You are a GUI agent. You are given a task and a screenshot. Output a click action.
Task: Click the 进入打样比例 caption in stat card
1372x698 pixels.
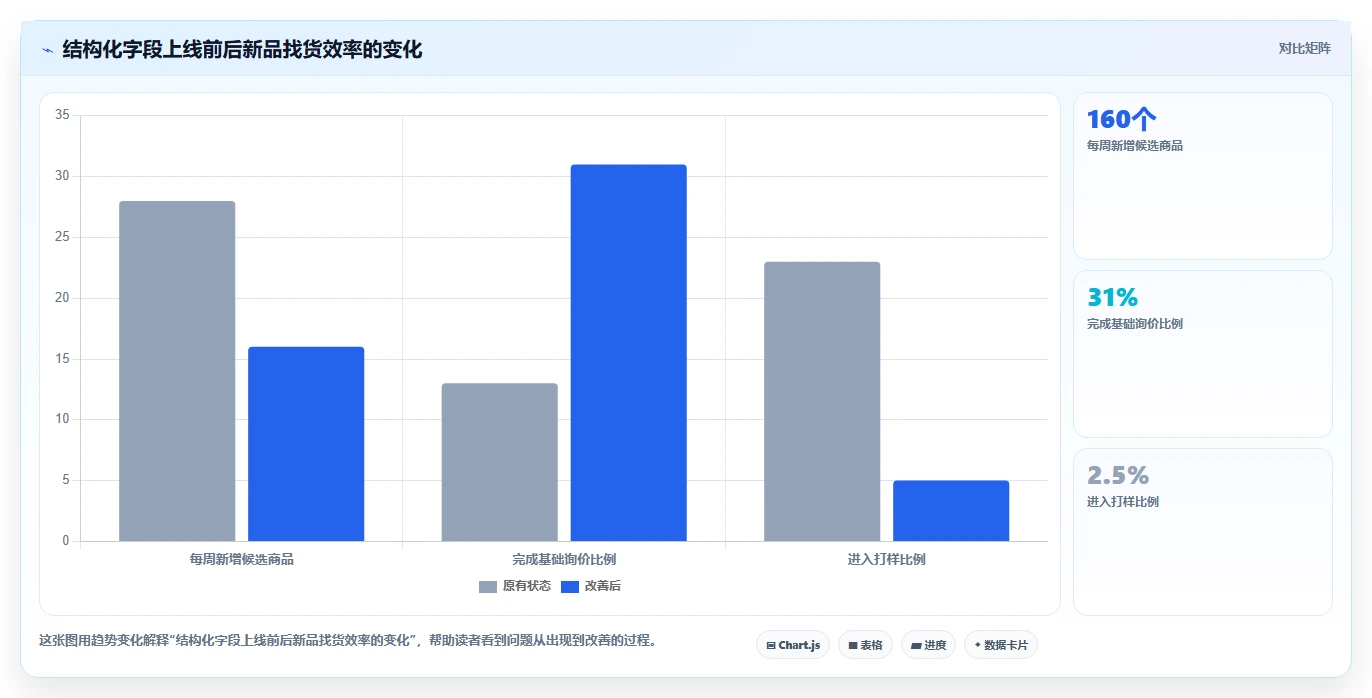(x=1123, y=502)
